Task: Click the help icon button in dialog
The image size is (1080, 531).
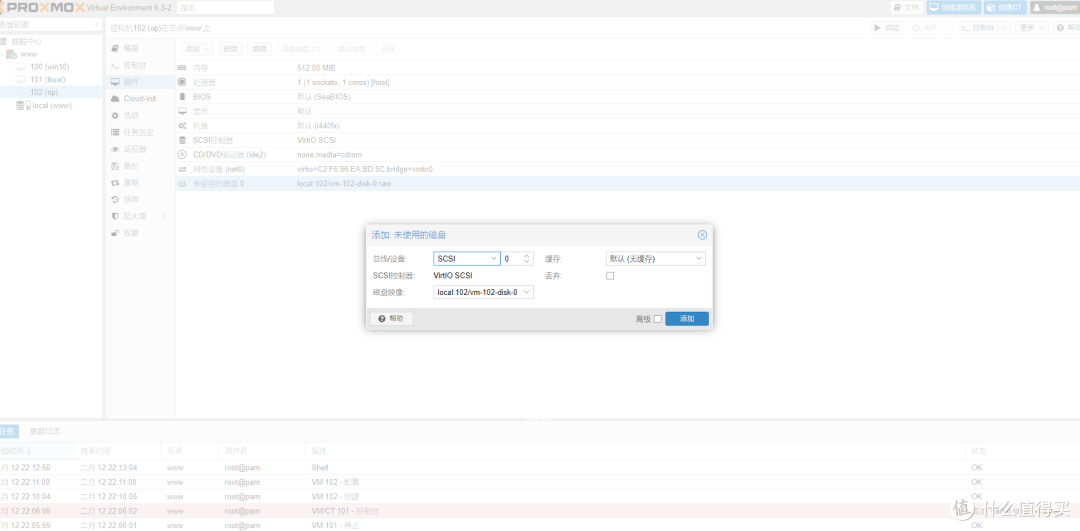Action: tap(391, 319)
